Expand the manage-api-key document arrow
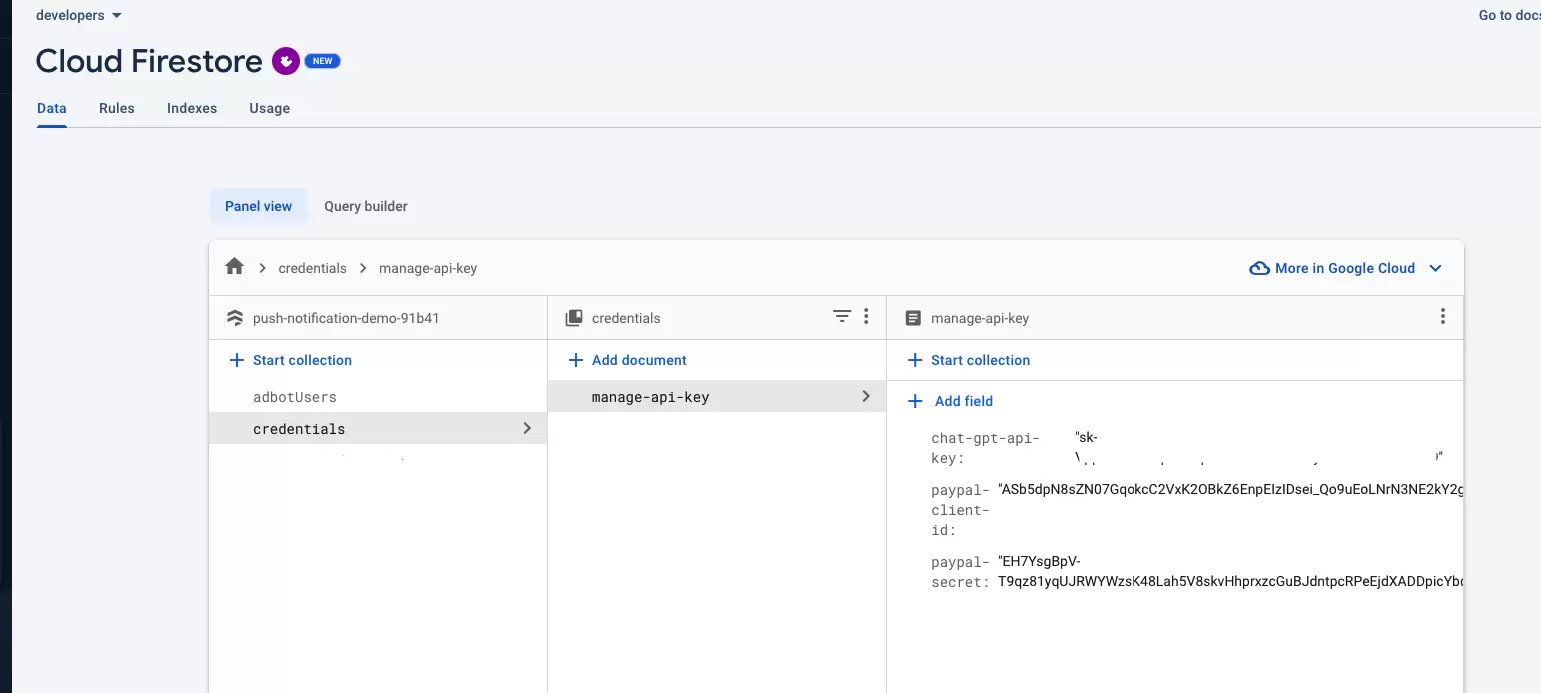The height and width of the screenshot is (693, 1541). (x=866, y=396)
